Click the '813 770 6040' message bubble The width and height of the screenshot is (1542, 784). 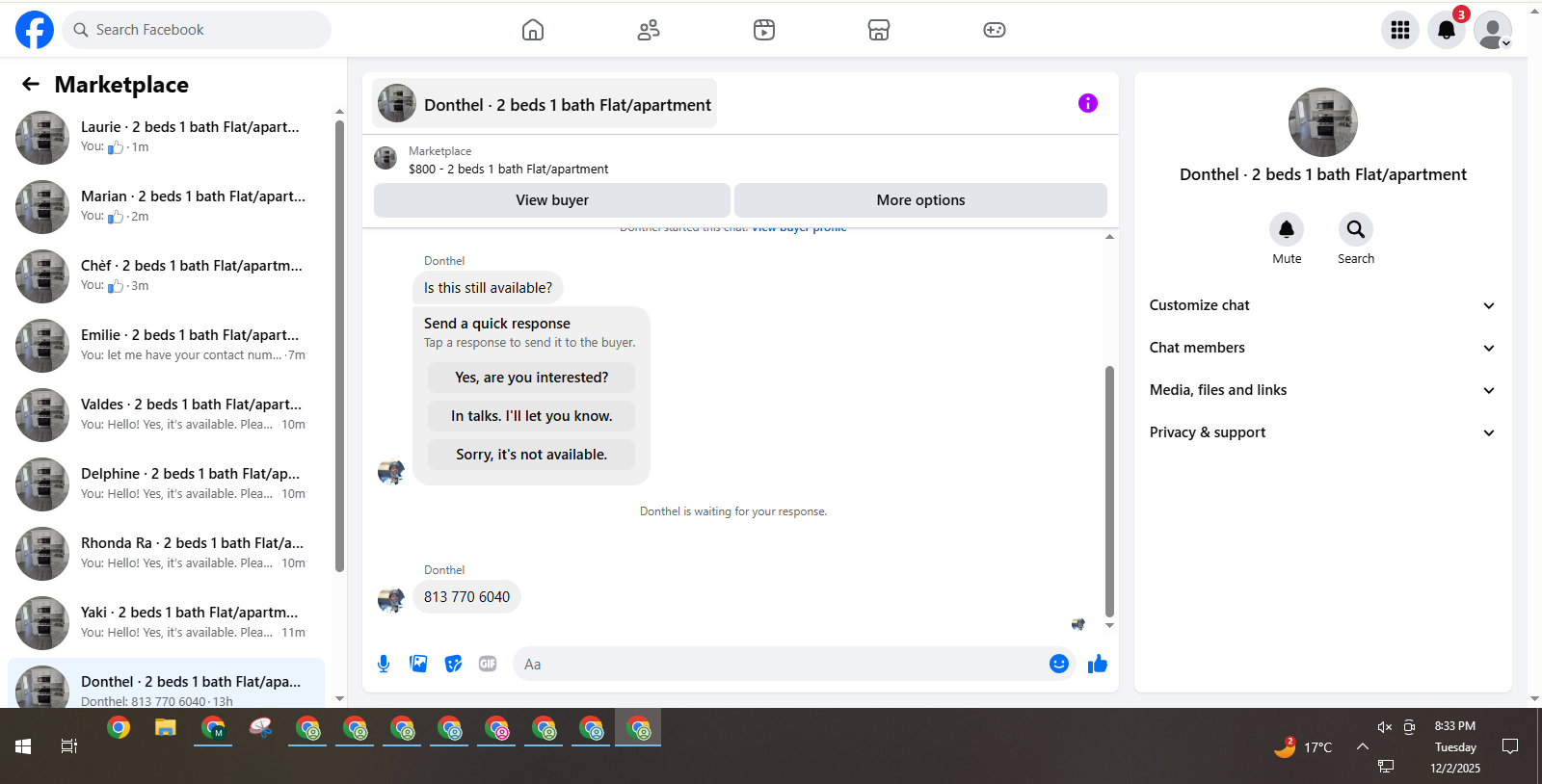466,597
